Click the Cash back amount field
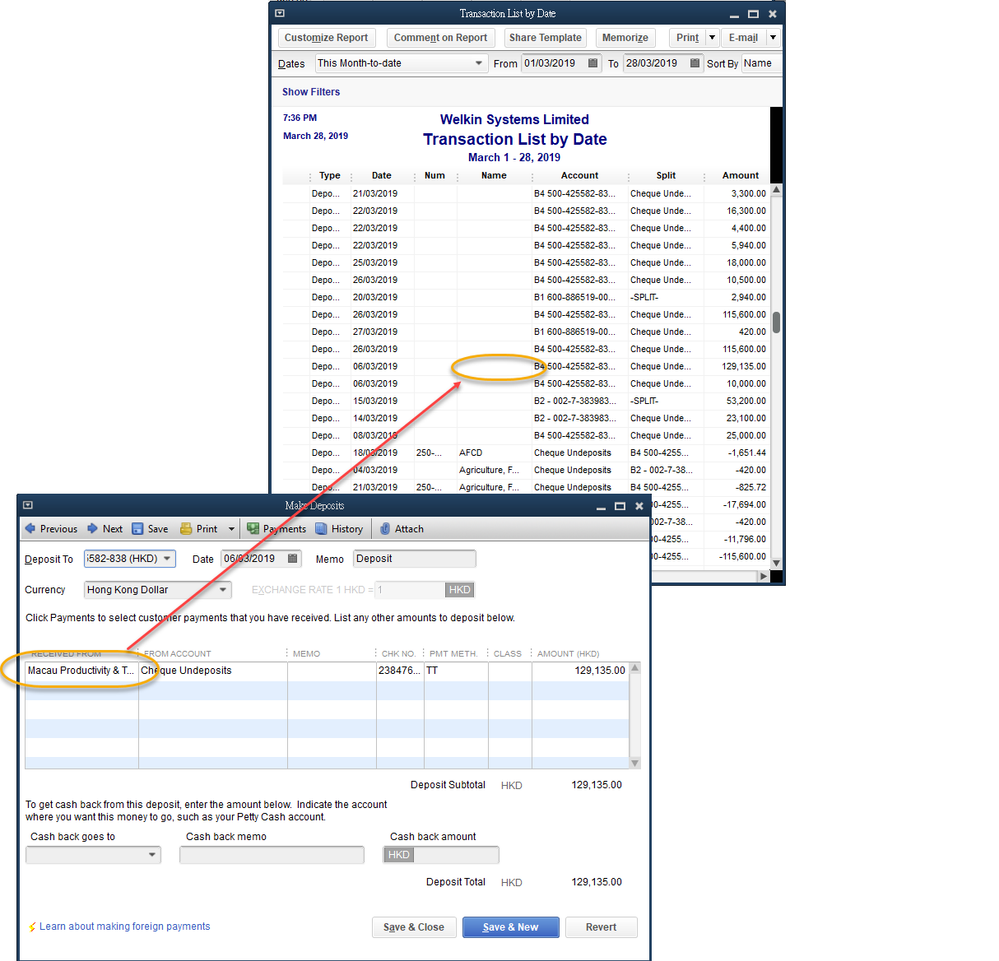The height and width of the screenshot is (961, 999). tap(441, 855)
